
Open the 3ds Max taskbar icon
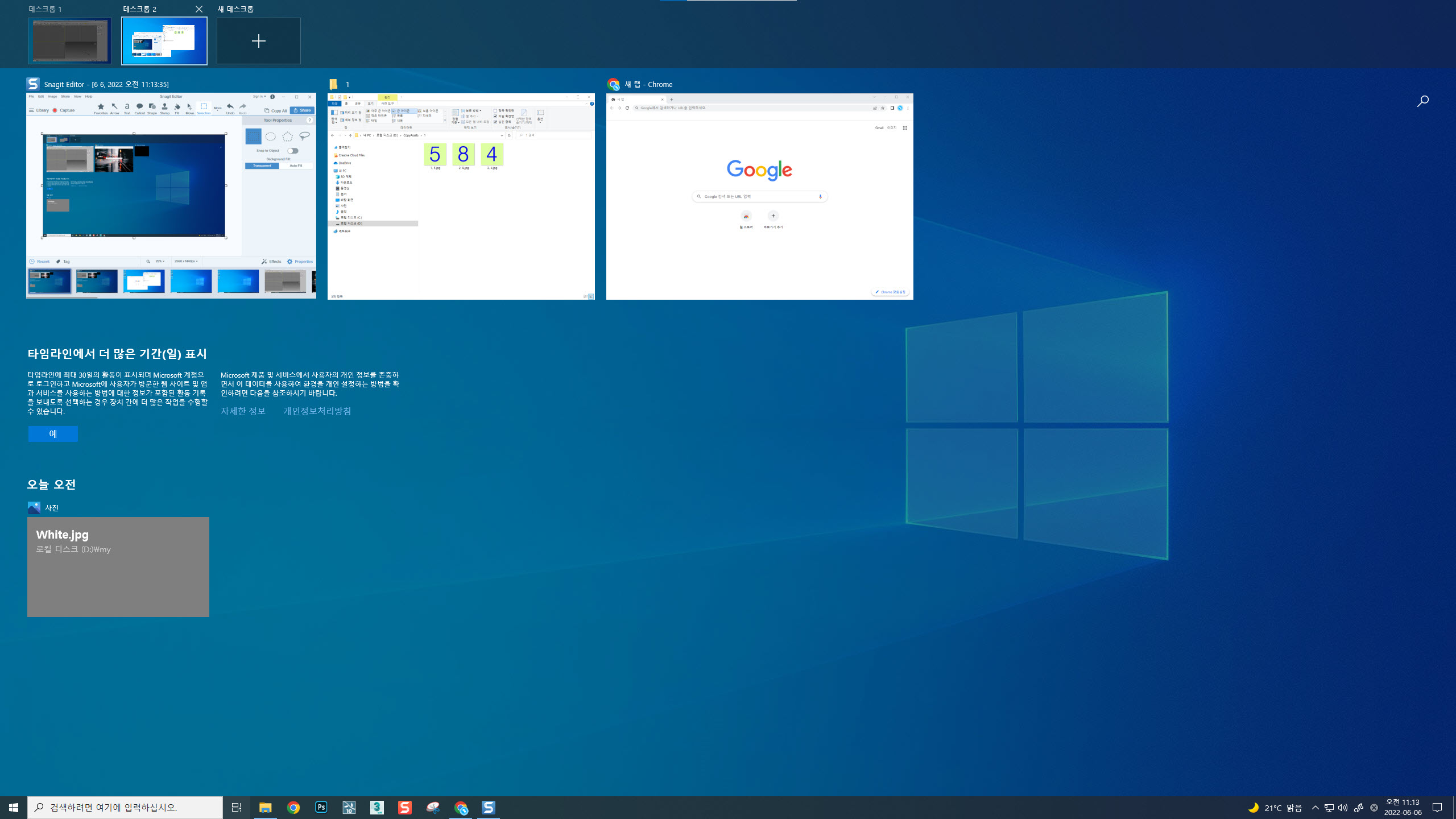tap(377, 807)
